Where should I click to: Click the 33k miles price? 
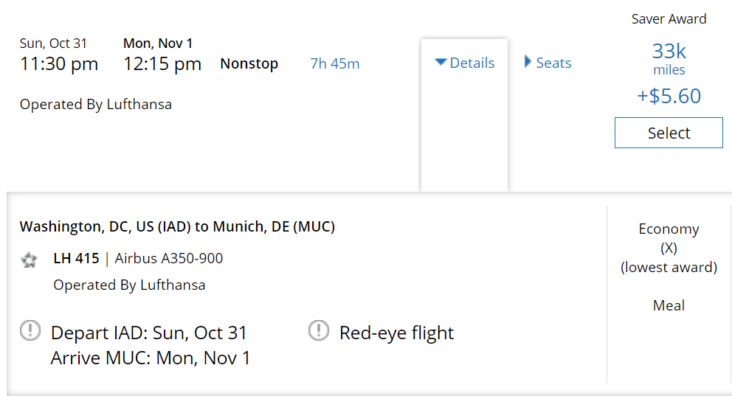(x=669, y=58)
